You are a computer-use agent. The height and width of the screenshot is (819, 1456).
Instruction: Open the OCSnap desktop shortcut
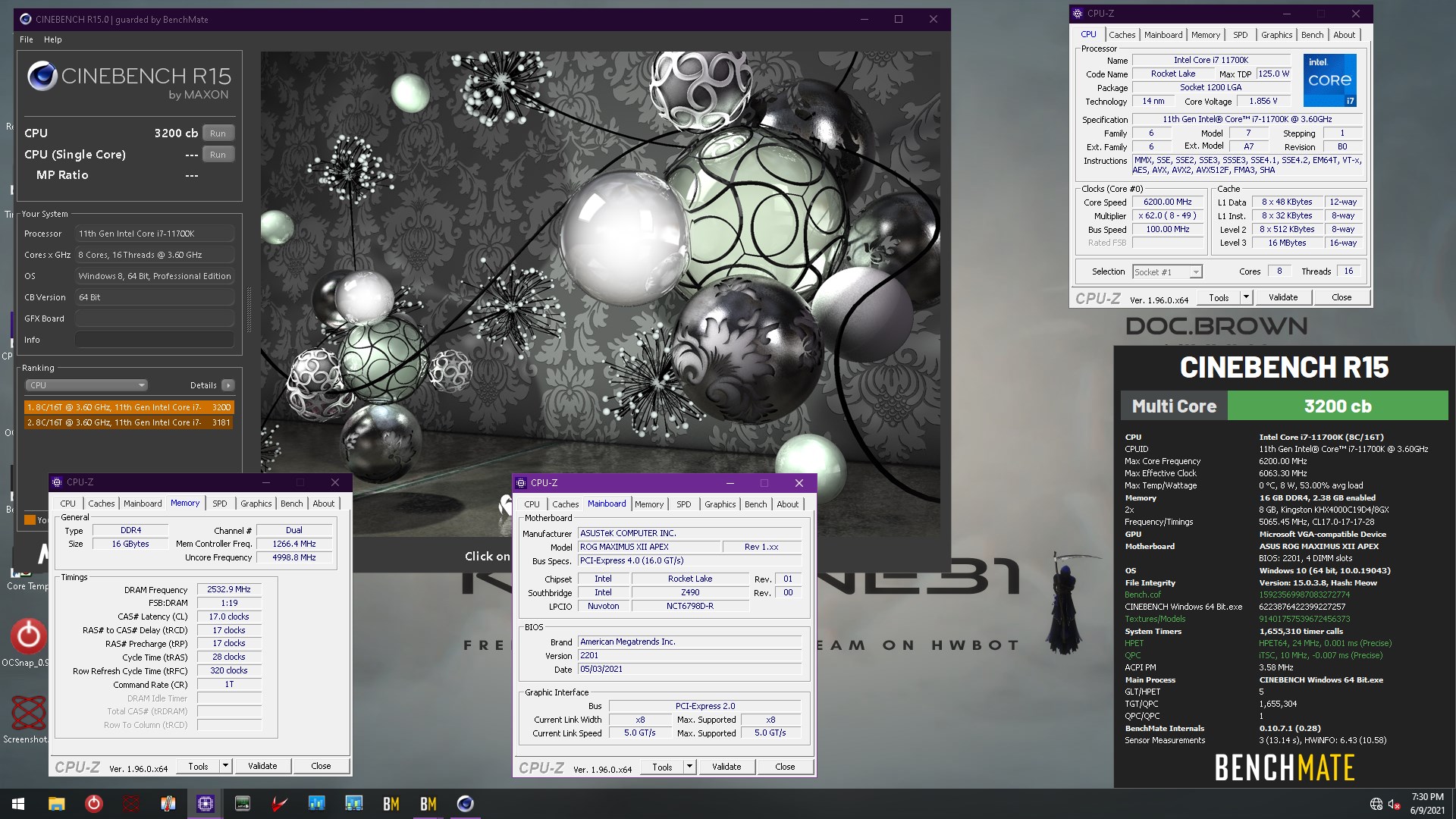[27, 643]
